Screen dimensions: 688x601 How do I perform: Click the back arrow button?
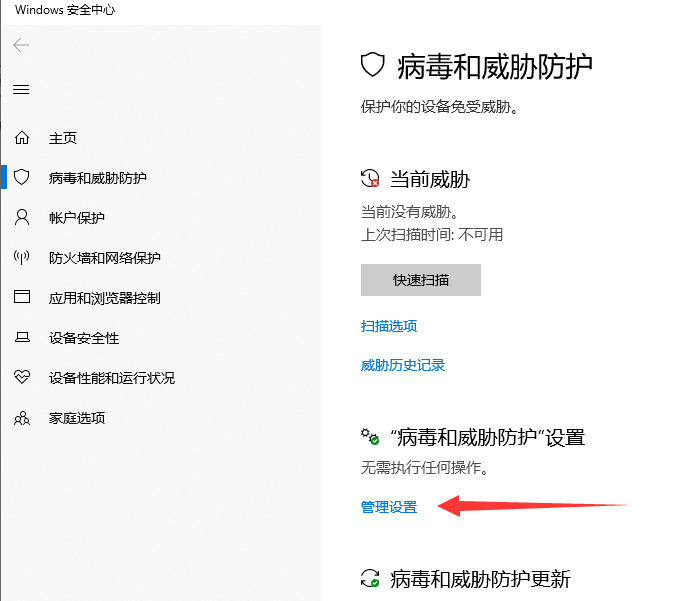[x=21, y=45]
